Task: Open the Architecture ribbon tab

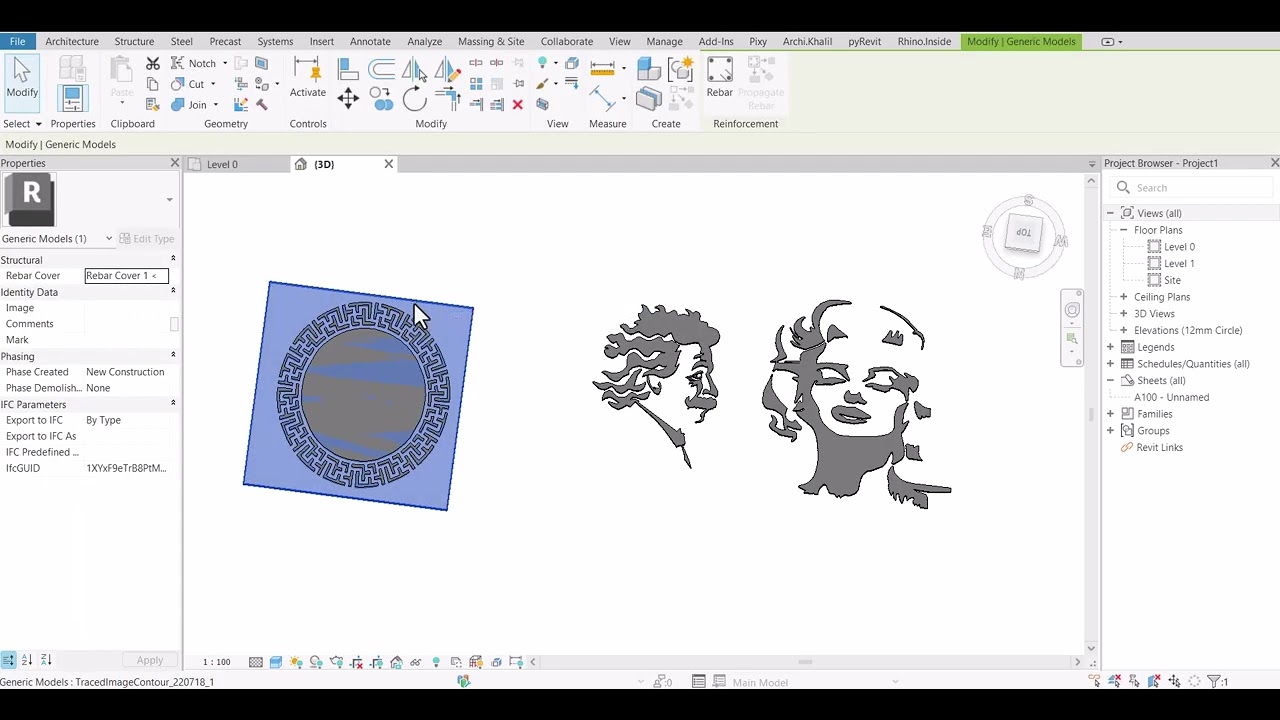Action: [x=72, y=41]
